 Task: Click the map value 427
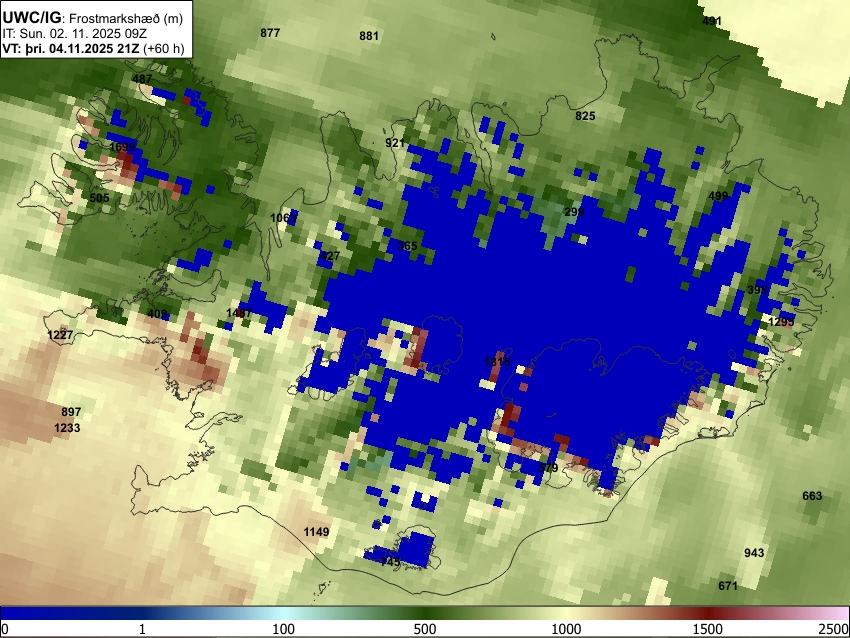coord(330,256)
